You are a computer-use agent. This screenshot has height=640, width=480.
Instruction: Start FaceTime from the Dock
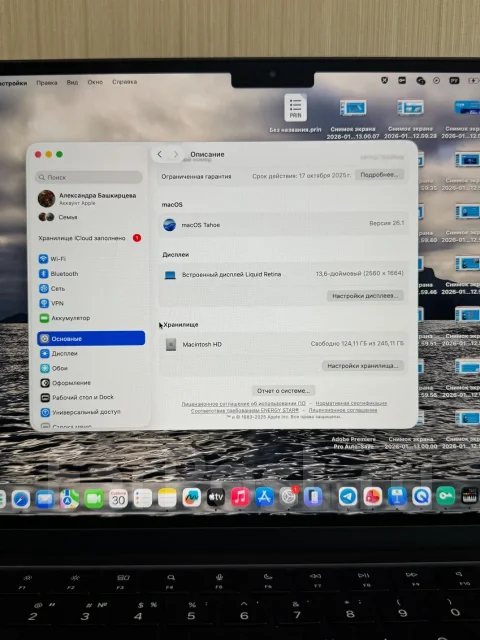pyautogui.click(x=94, y=499)
